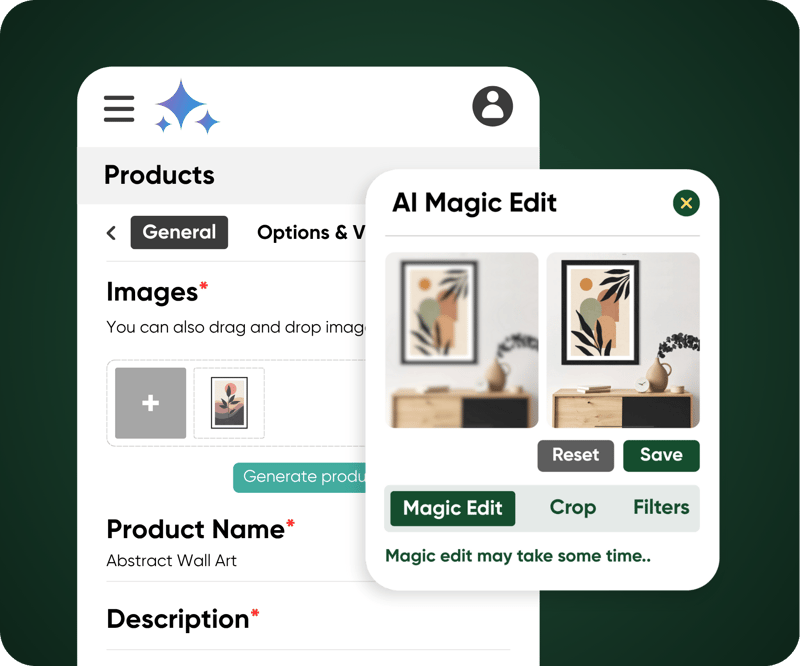Click the Generate product button
This screenshot has height=666, width=800.
pos(299,478)
